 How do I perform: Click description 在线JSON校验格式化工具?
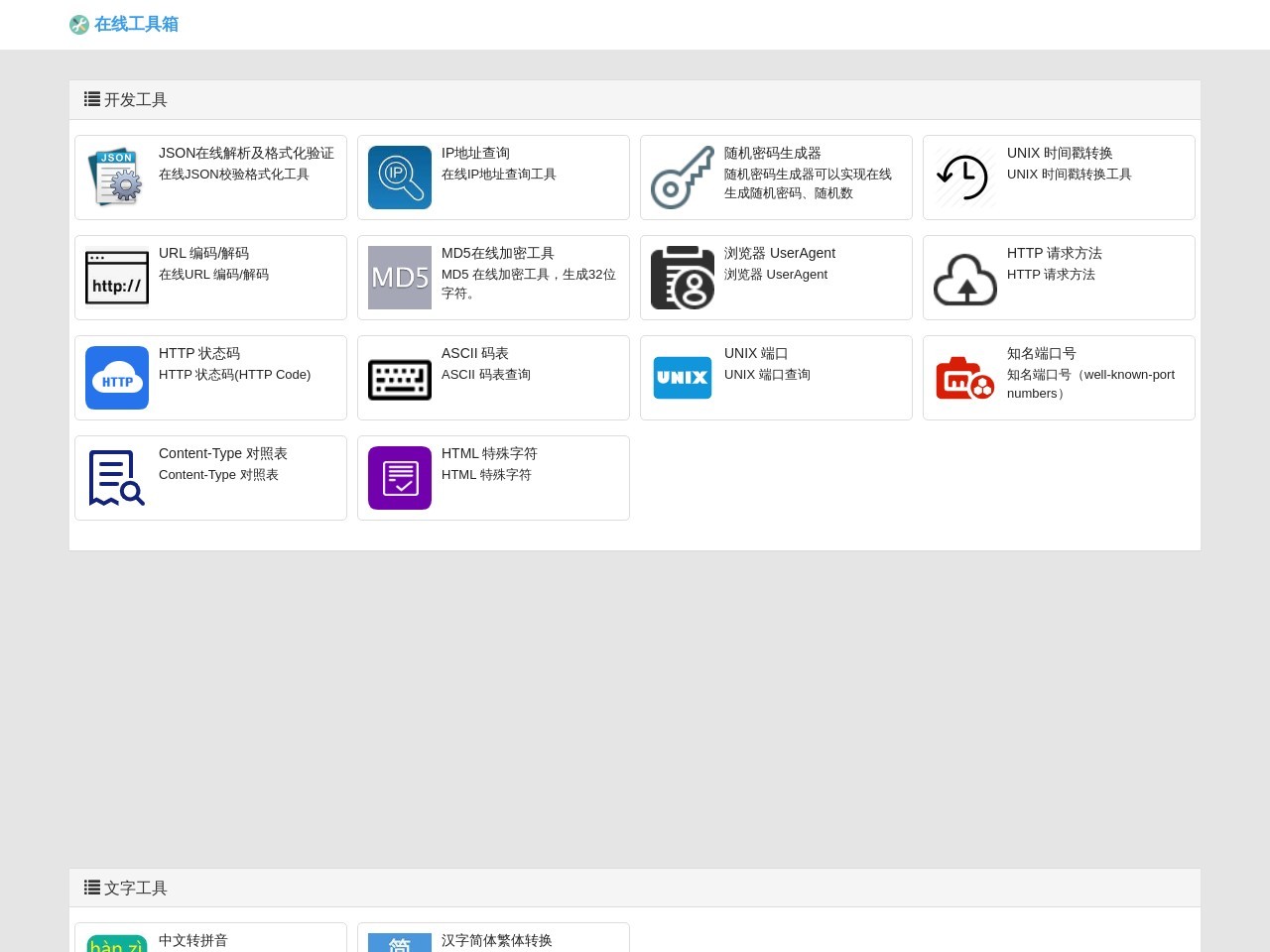click(x=234, y=175)
